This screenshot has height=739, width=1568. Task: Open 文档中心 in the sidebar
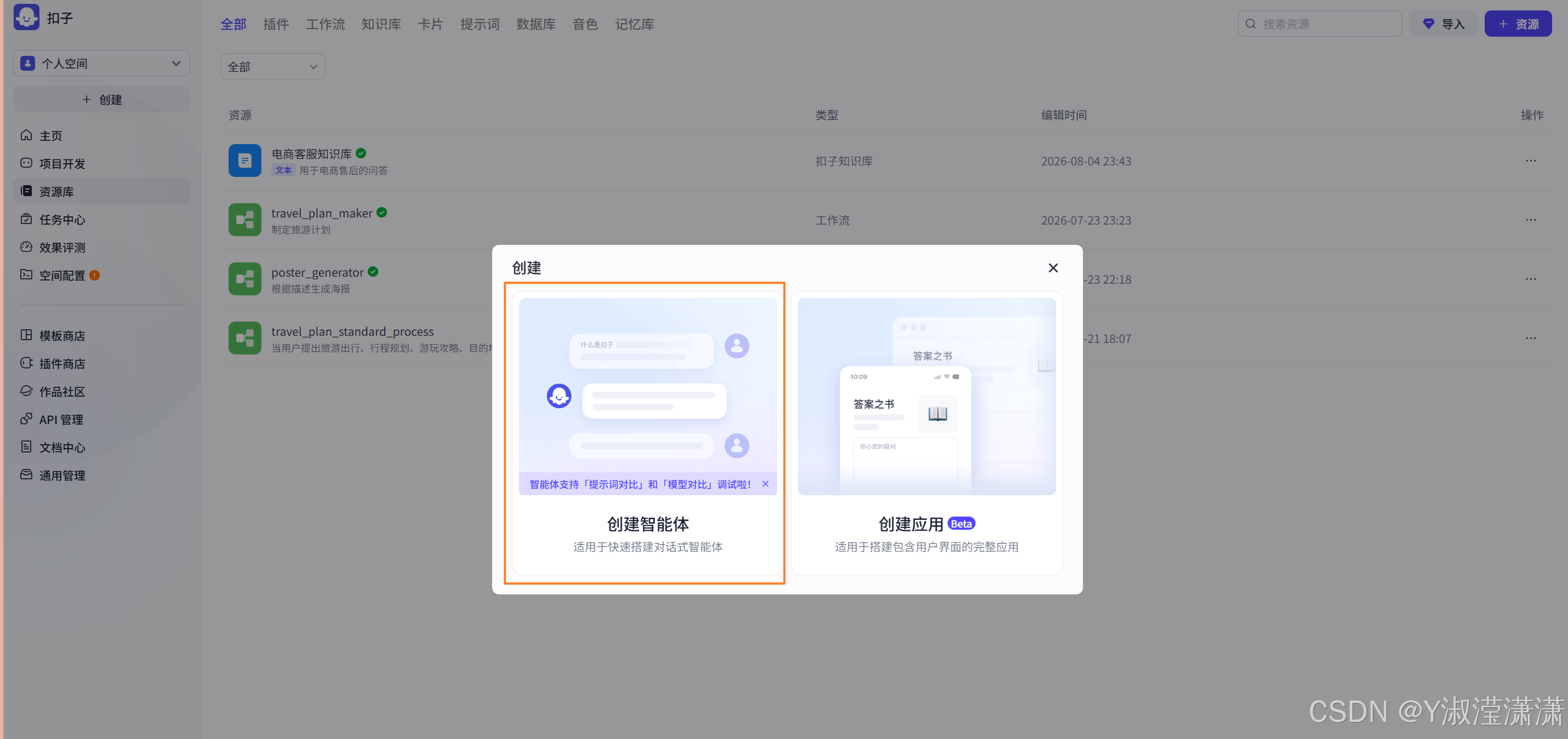click(101, 448)
